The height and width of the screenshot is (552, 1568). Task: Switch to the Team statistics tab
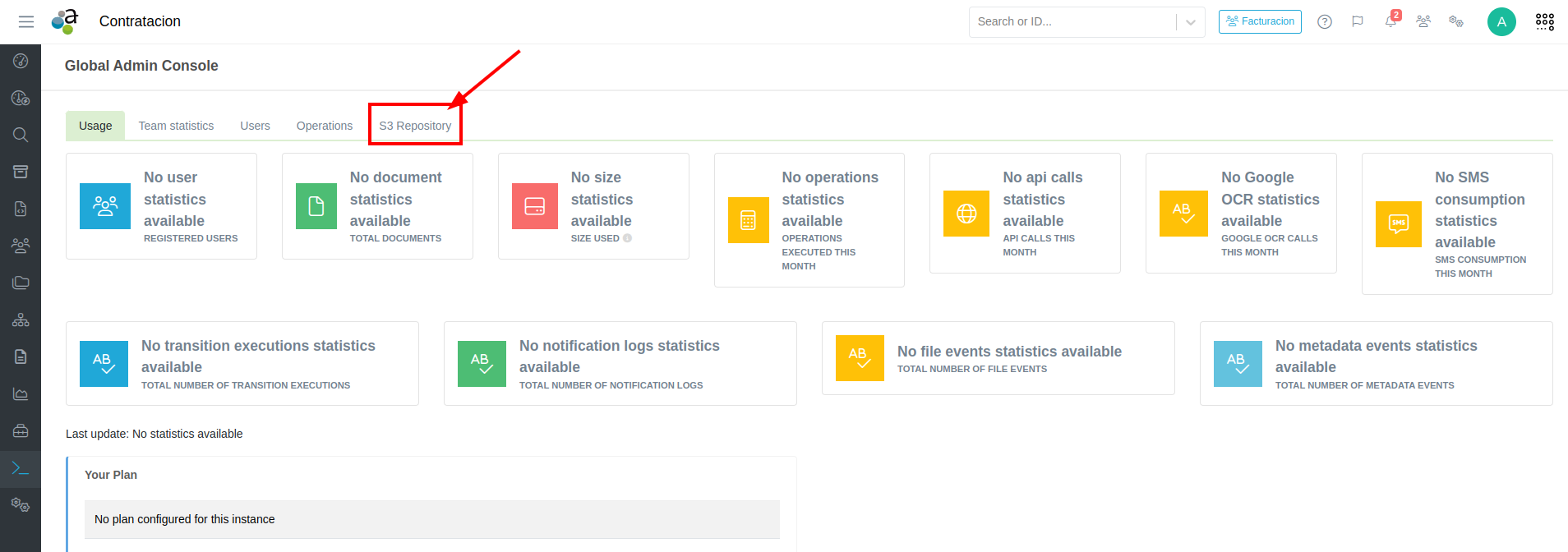[x=176, y=126]
